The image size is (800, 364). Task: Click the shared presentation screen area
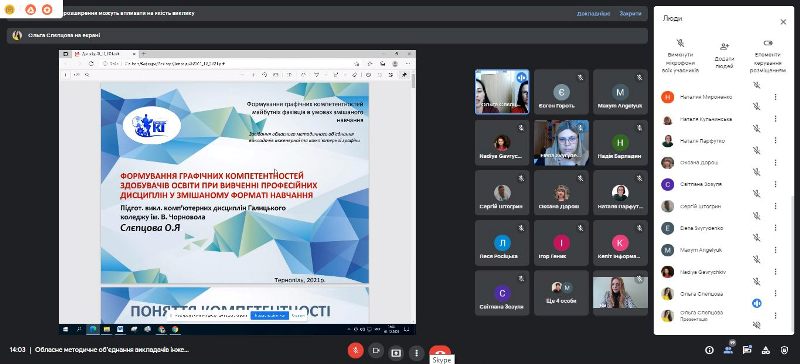[237, 192]
